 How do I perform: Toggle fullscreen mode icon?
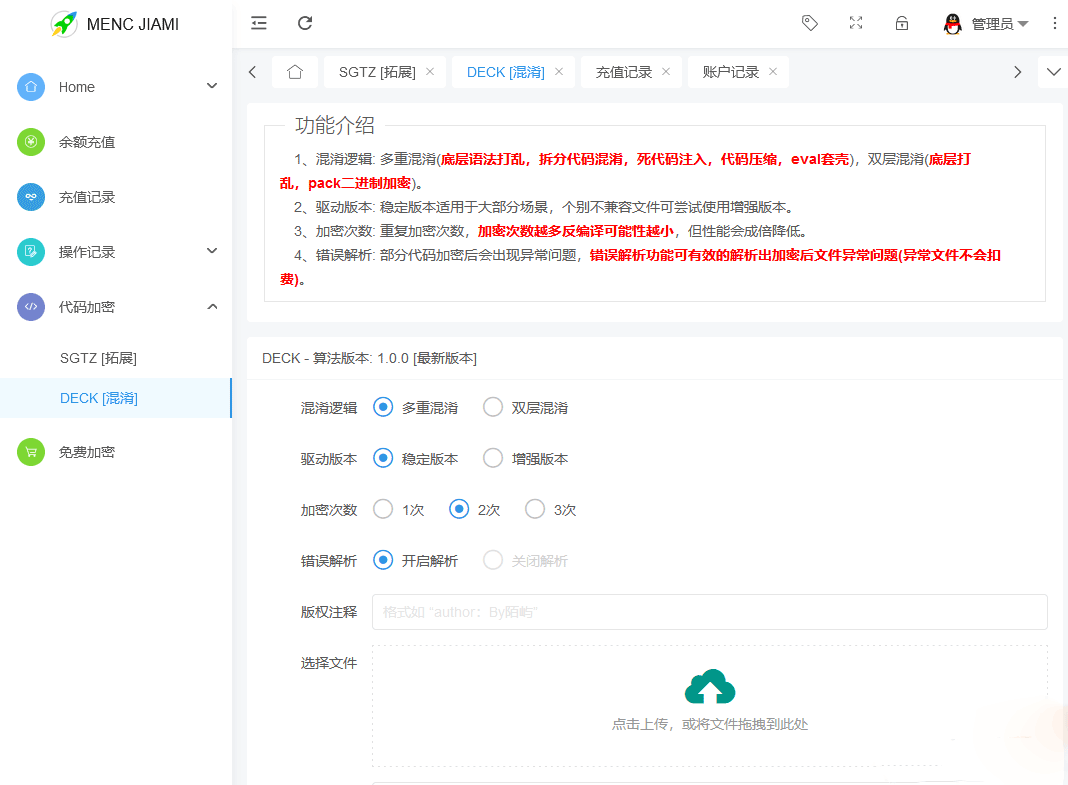[856, 23]
